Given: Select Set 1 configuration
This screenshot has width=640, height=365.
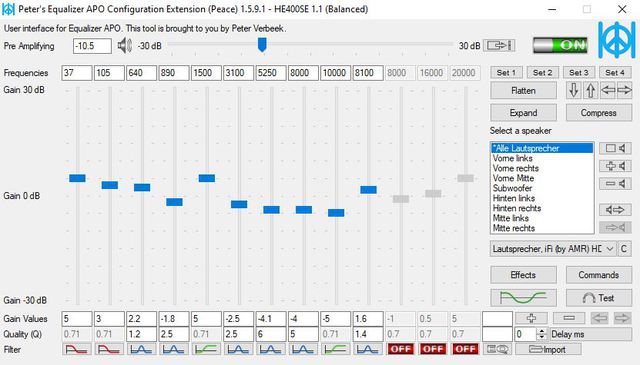Looking at the screenshot, I should tap(506, 72).
